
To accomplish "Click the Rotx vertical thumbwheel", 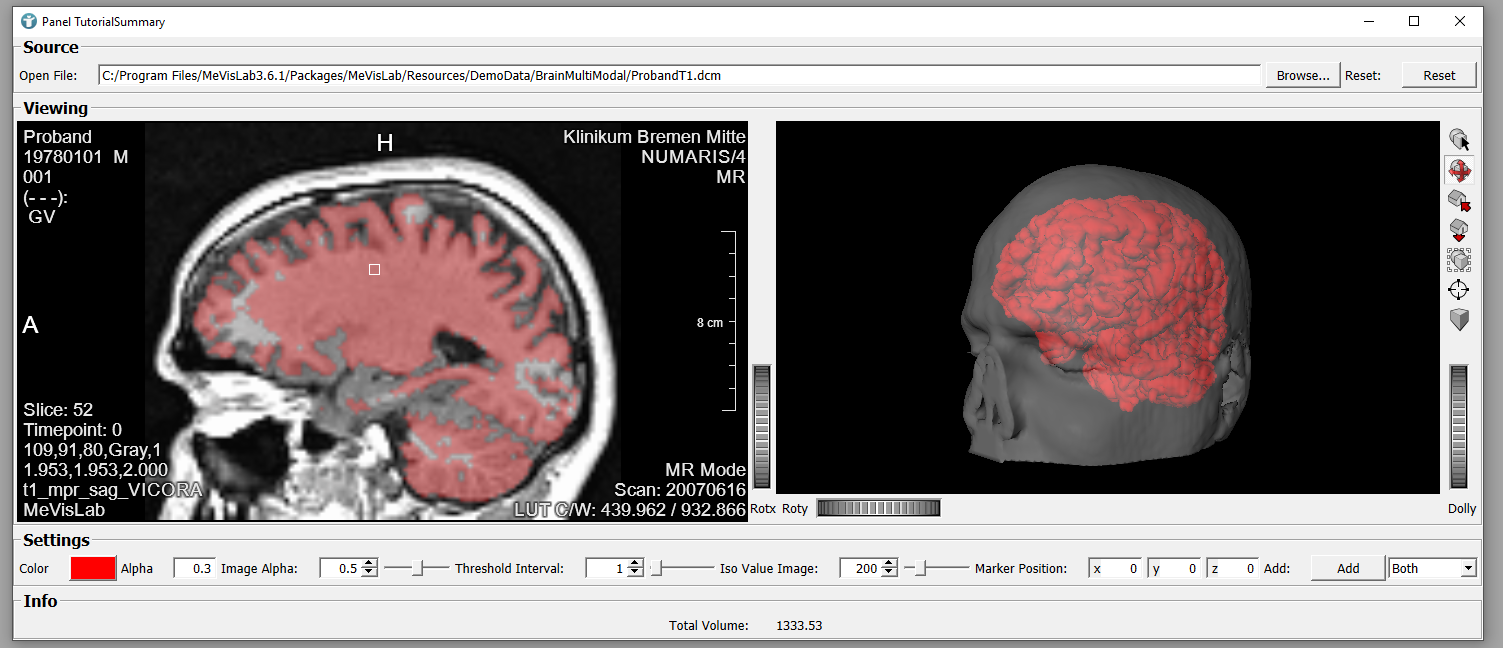I will click(x=762, y=426).
